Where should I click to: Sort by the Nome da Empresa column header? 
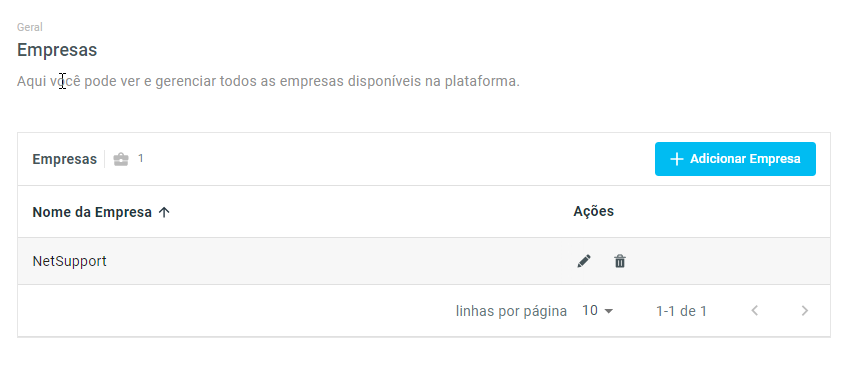click(x=92, y=212)
